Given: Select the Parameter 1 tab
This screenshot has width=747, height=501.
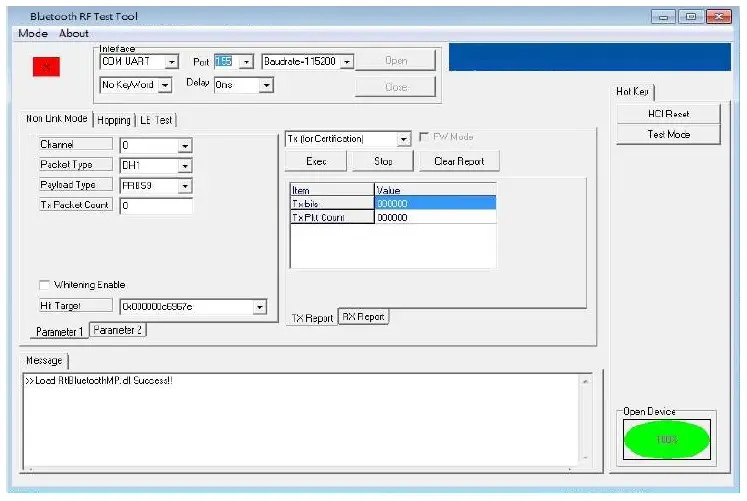Looking at the screenshot, I should point(59,331).
